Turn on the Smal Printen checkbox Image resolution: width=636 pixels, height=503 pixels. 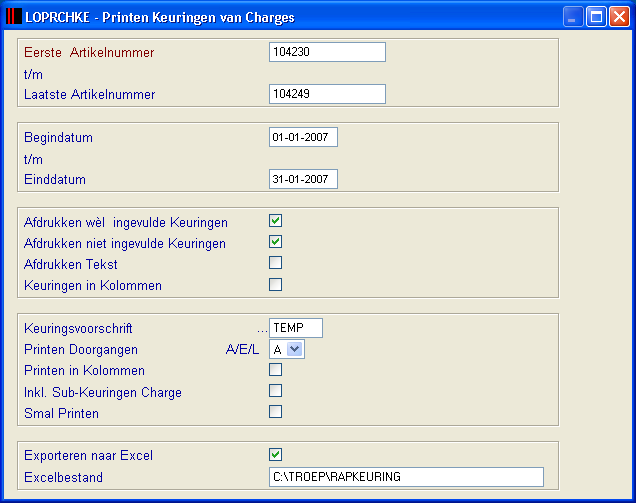pos(275,412)
